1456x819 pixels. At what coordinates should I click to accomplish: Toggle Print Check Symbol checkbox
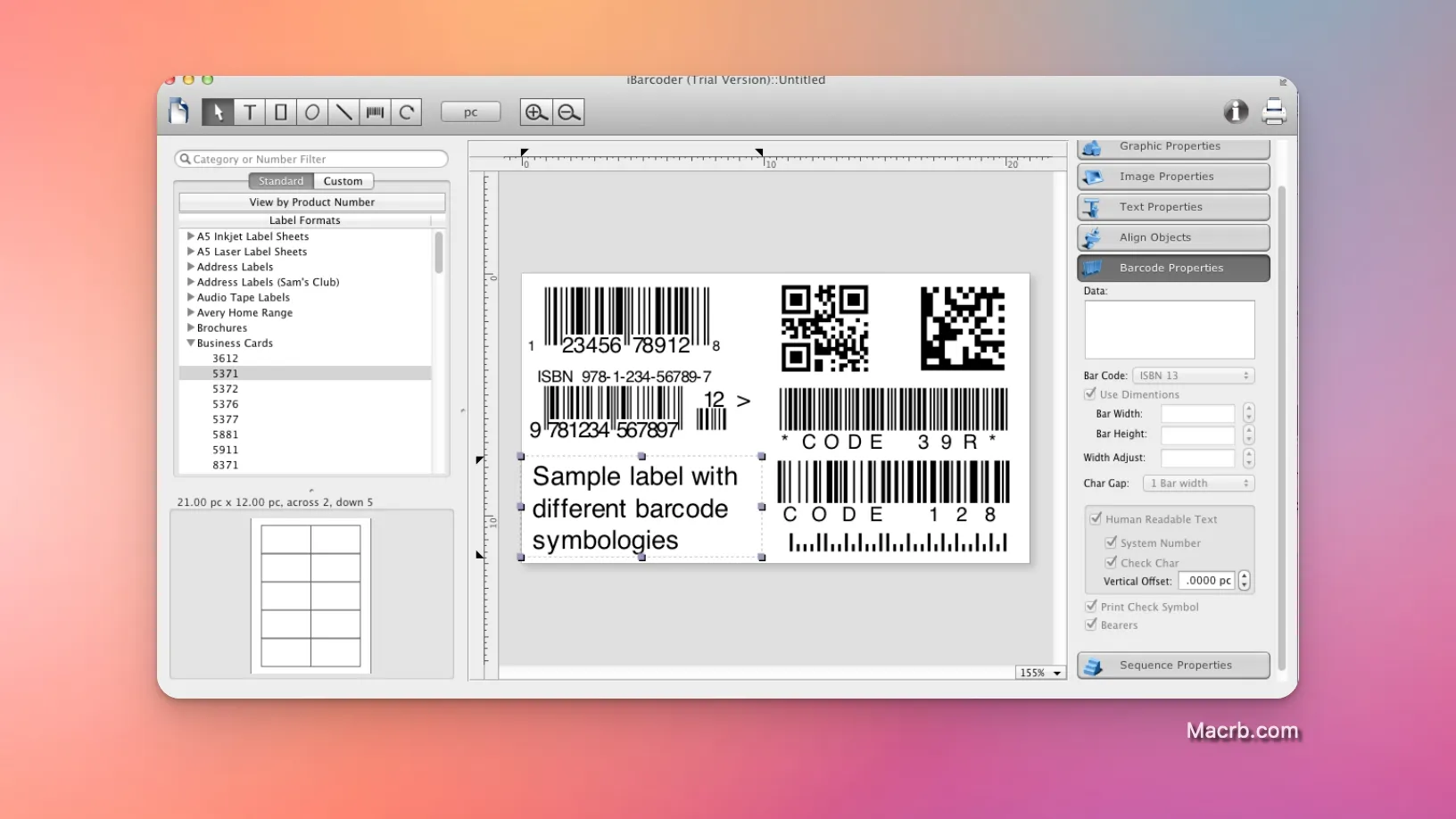click(x=1090, y=606)
